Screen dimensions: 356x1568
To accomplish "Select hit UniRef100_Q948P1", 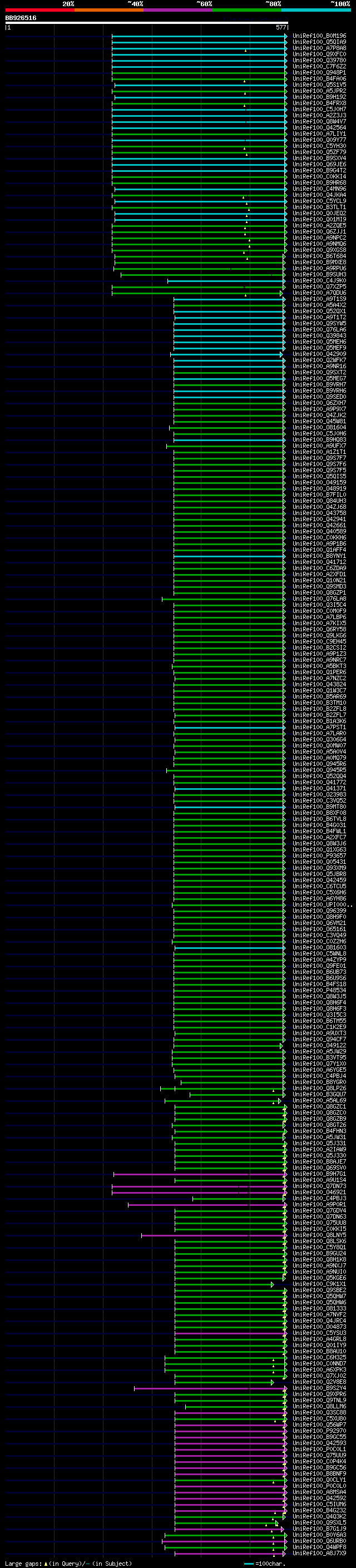I will pyautogui.click(x=319, y=72).
